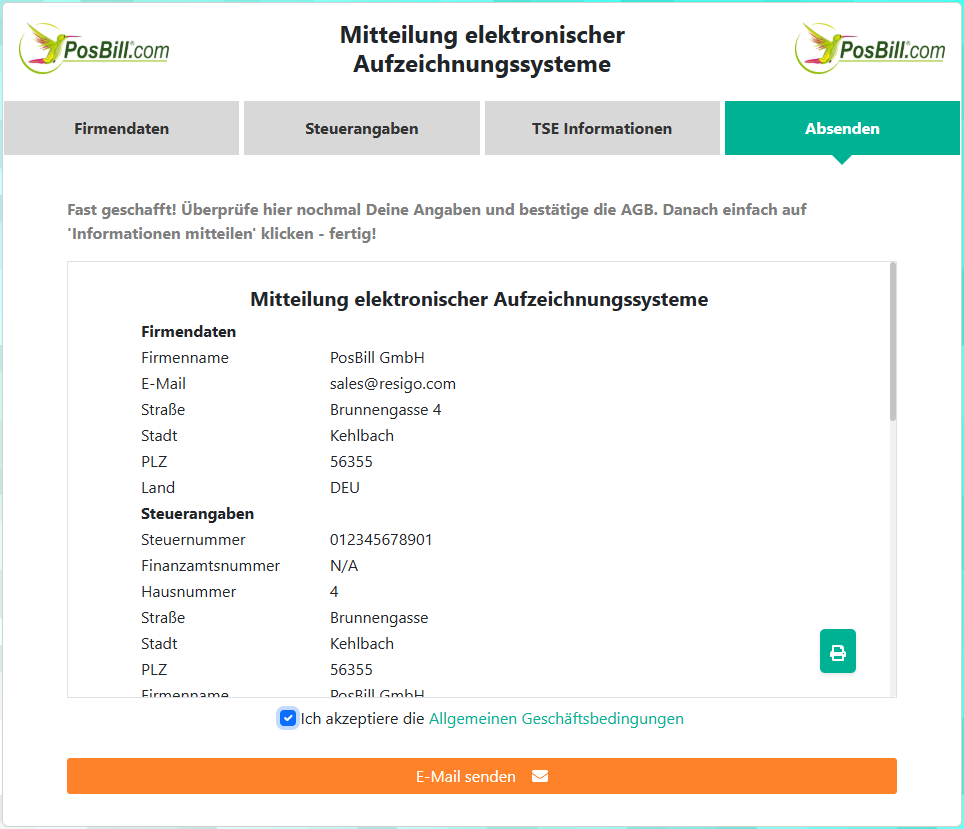
Task: Switch to the Absenden tab
Action: point(842,128)
